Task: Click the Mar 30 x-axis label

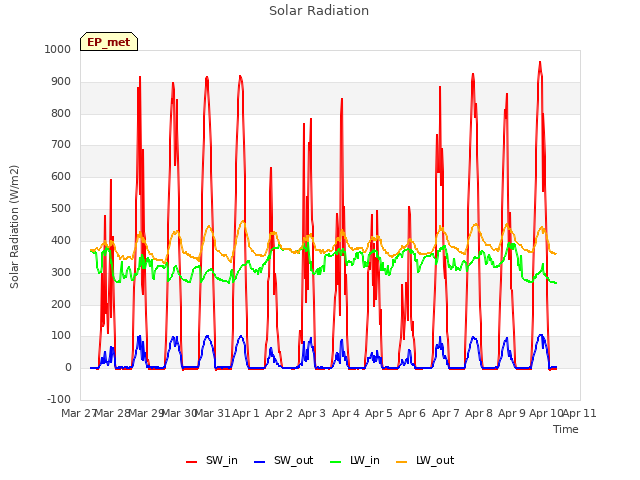Action: [180, 413]
